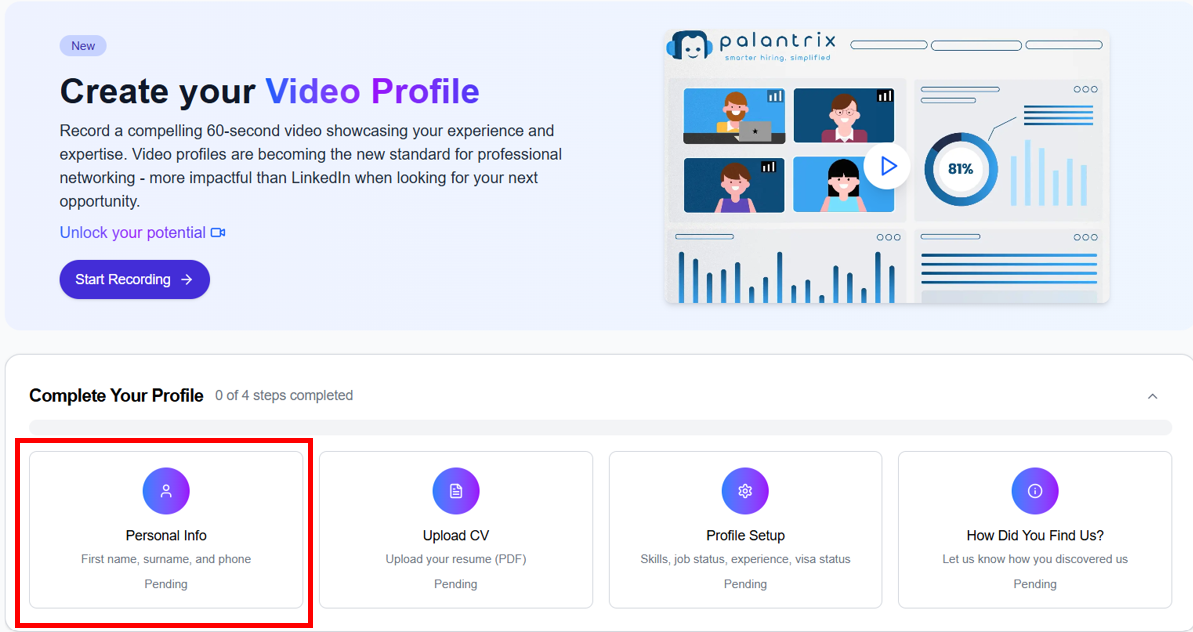Click the Start Recording button
1193x632 pixels.
coord(134,279)
